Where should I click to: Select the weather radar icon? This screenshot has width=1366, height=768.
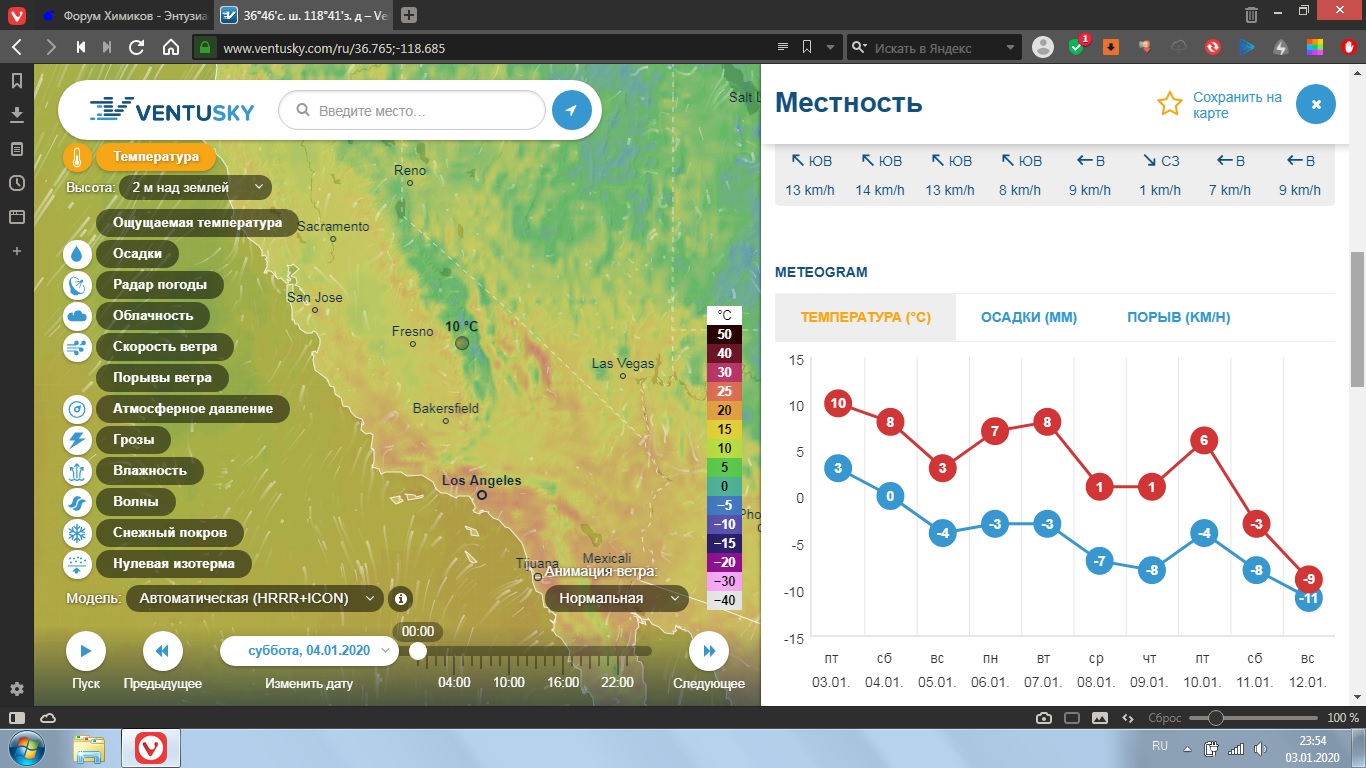tap(78, 285)
